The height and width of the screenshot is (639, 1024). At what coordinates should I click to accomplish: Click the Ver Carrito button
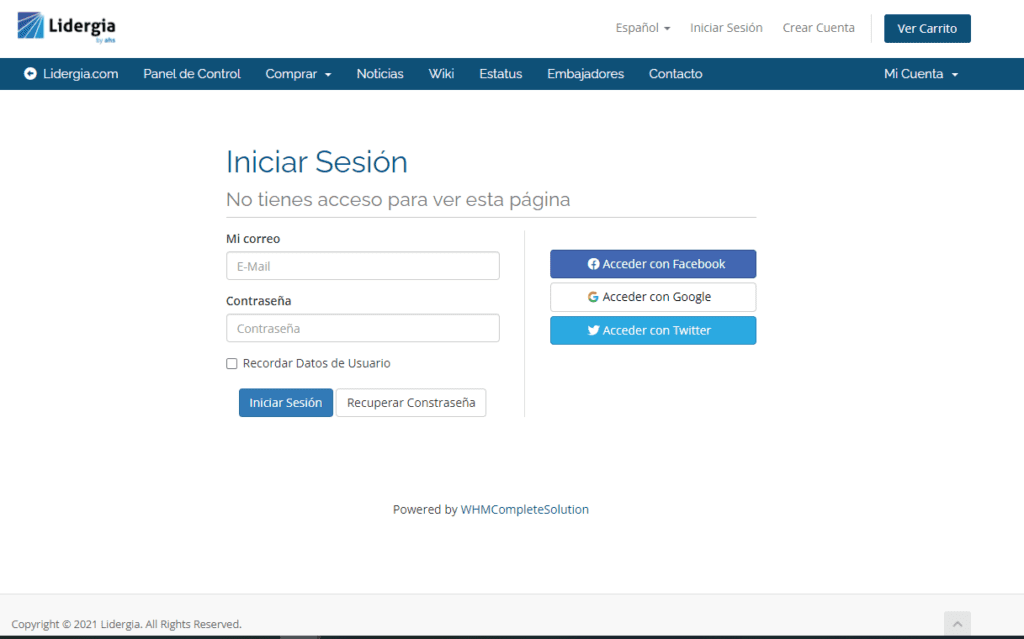coord(927,29)
